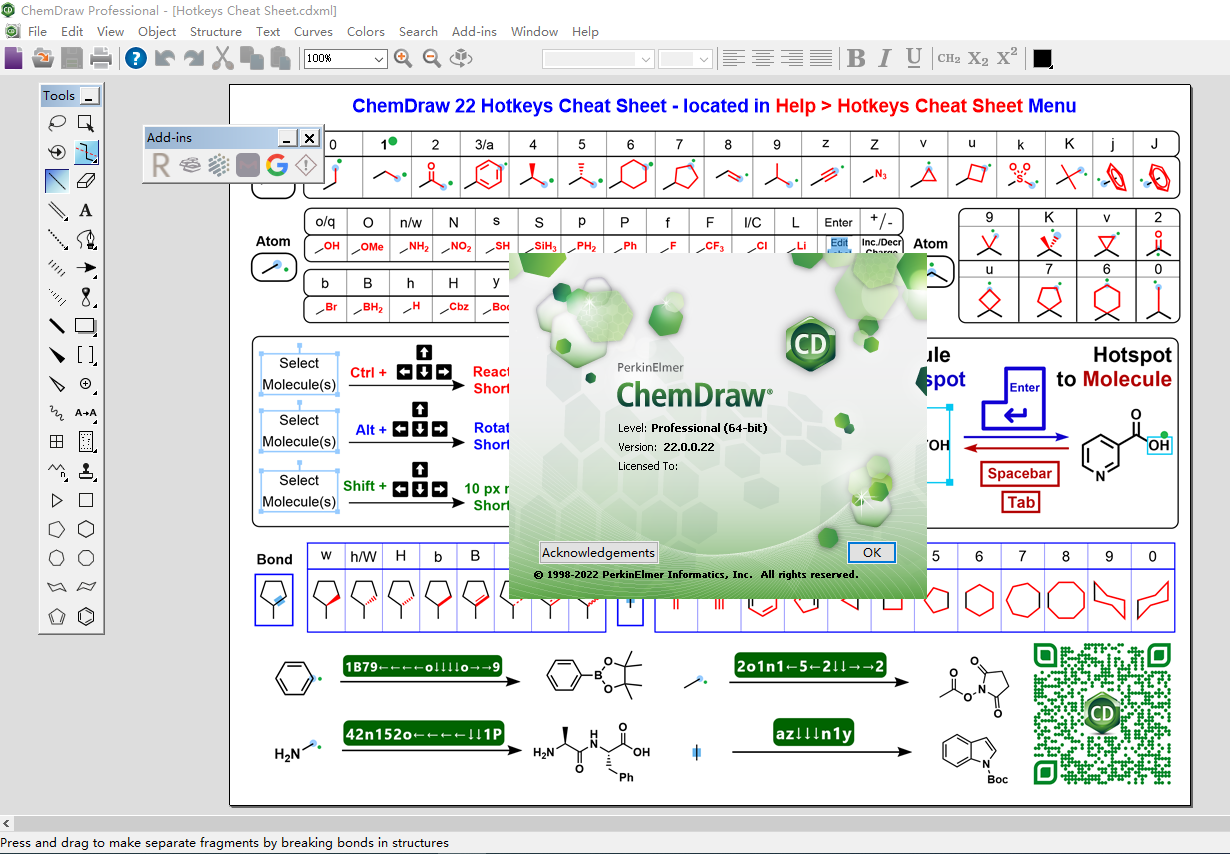Click the Reaxys R add-in icon
This screenshot has width=1230, height=854.
161,166
